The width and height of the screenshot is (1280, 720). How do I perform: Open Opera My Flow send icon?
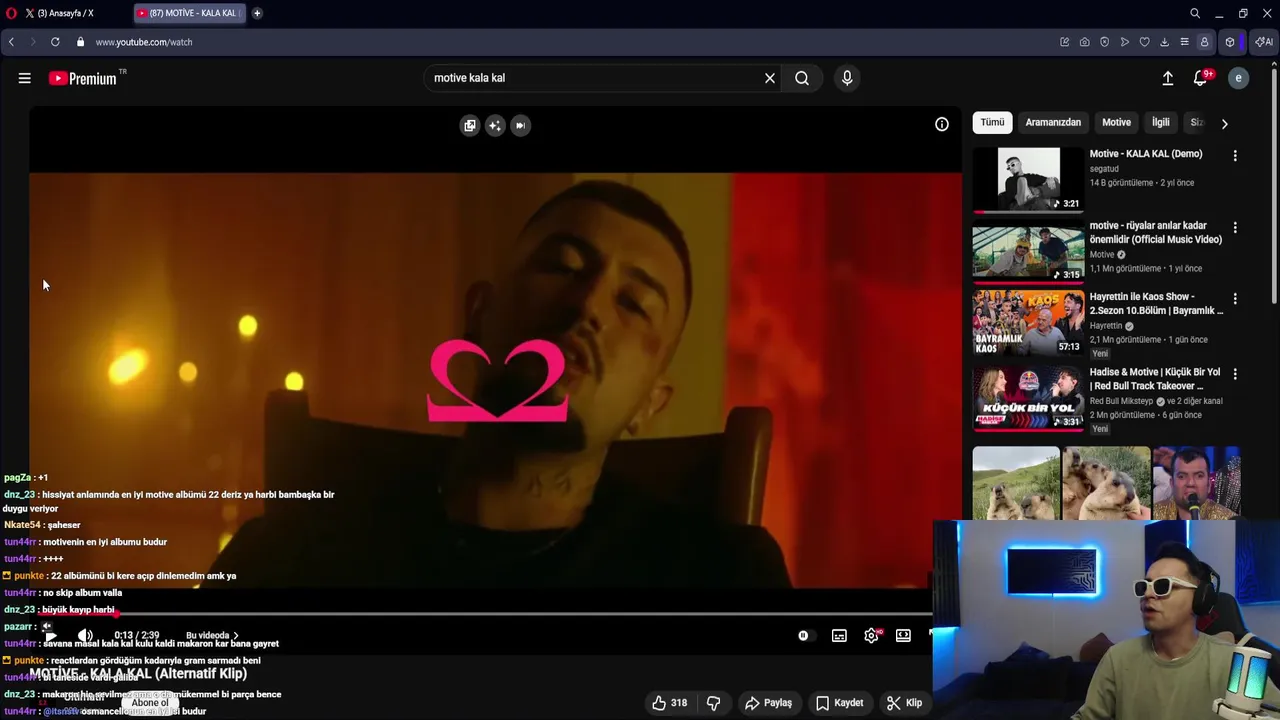pos(1125,42)
